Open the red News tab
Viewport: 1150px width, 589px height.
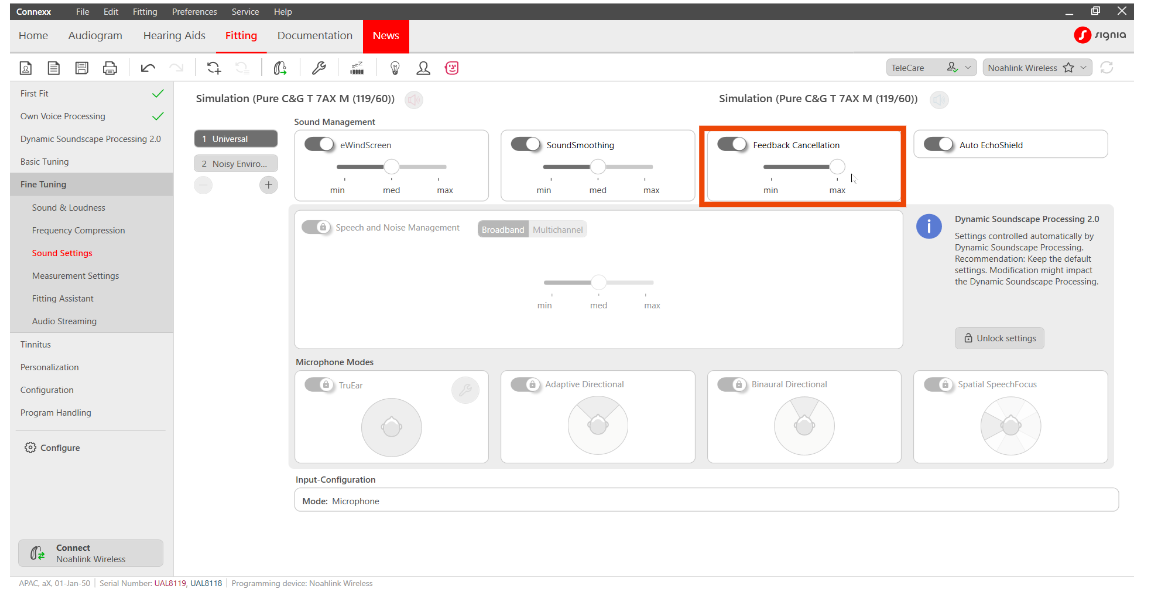(x=386, y=36)
